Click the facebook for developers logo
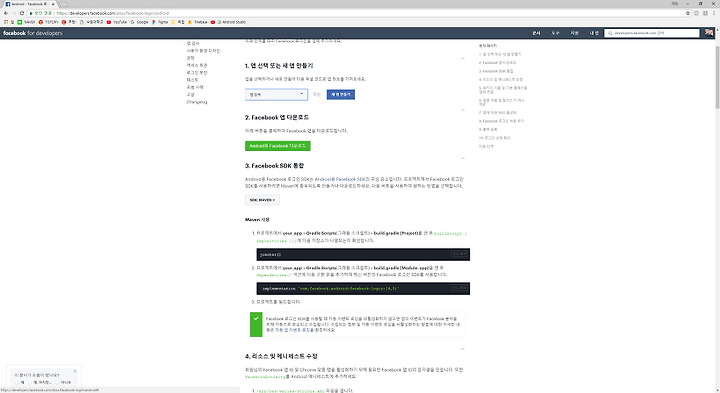 click(33, 33)
